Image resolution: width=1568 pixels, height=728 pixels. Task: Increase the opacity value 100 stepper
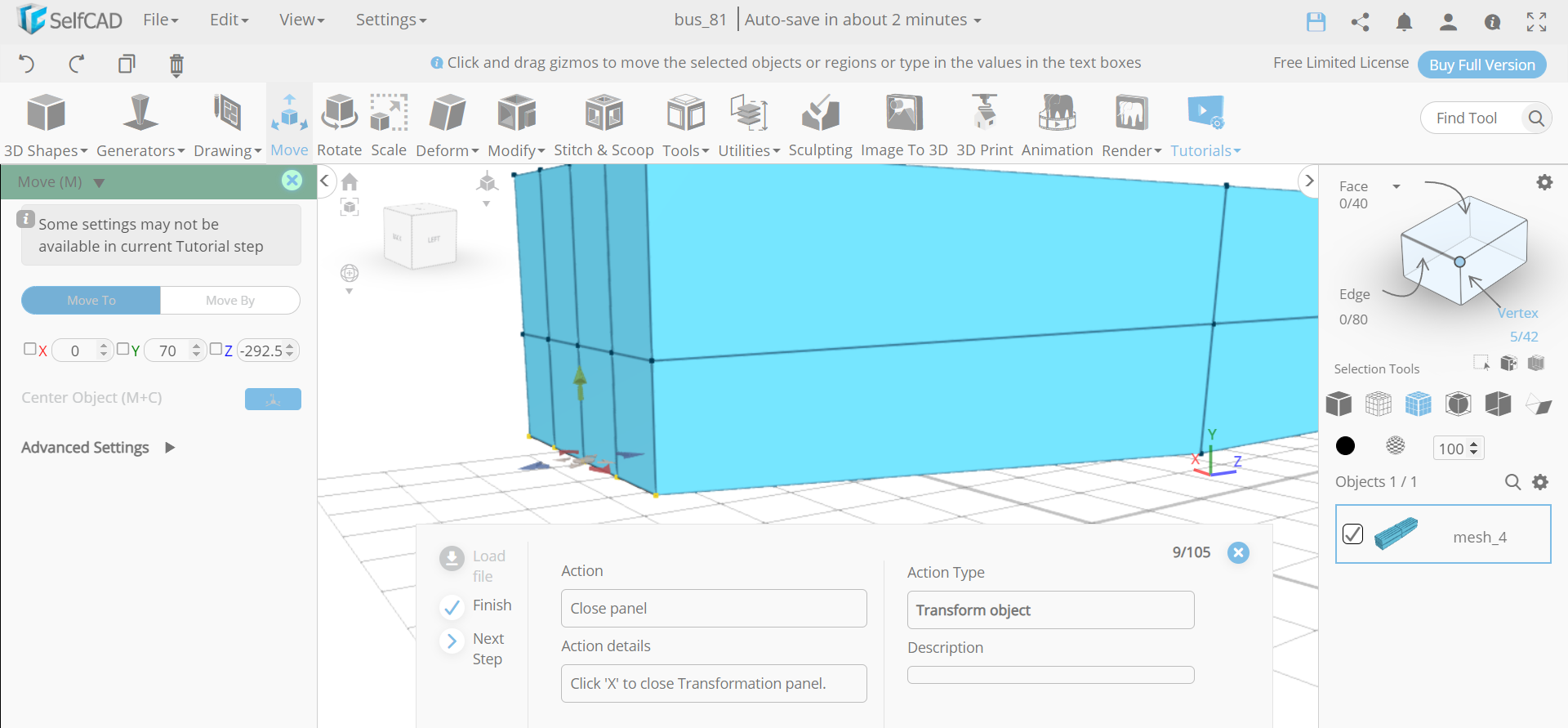tap(1474, 444)
